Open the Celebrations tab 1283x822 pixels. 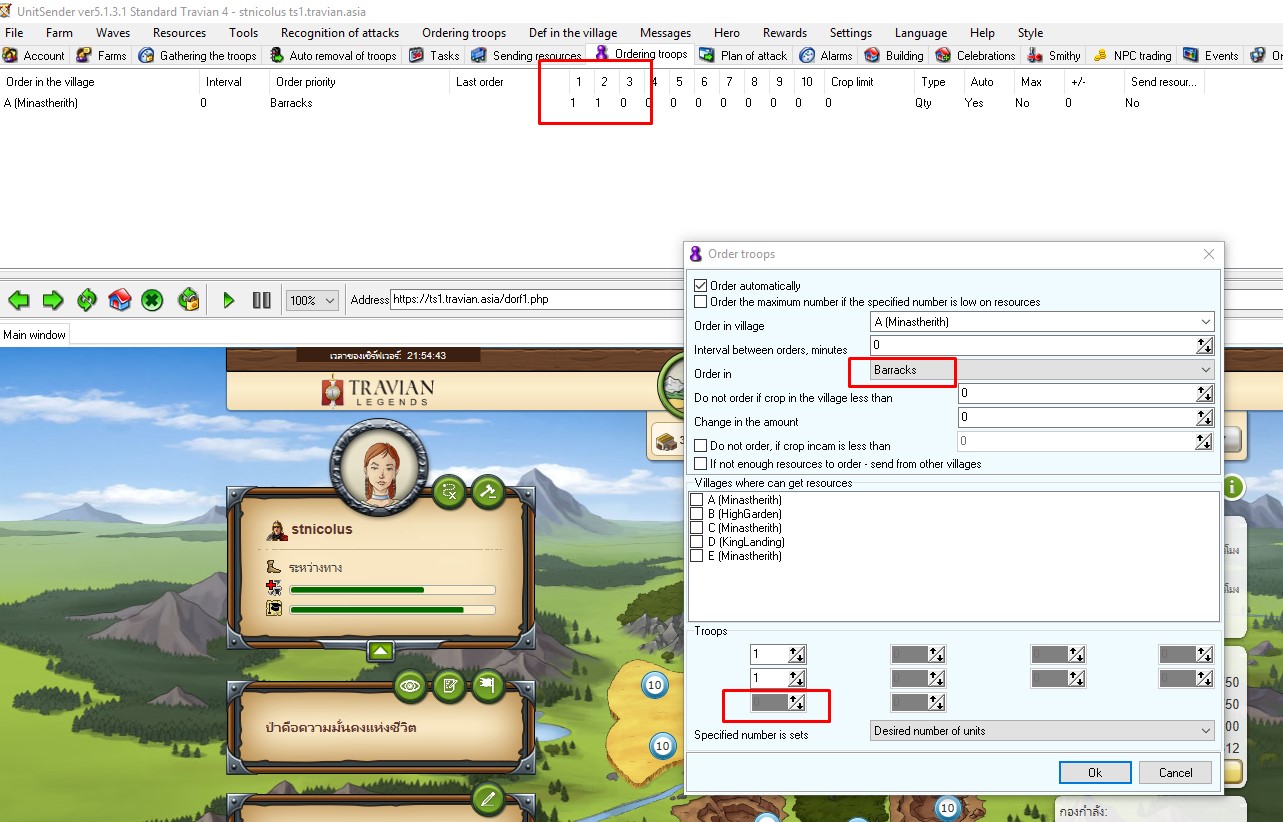pos(975,55)
